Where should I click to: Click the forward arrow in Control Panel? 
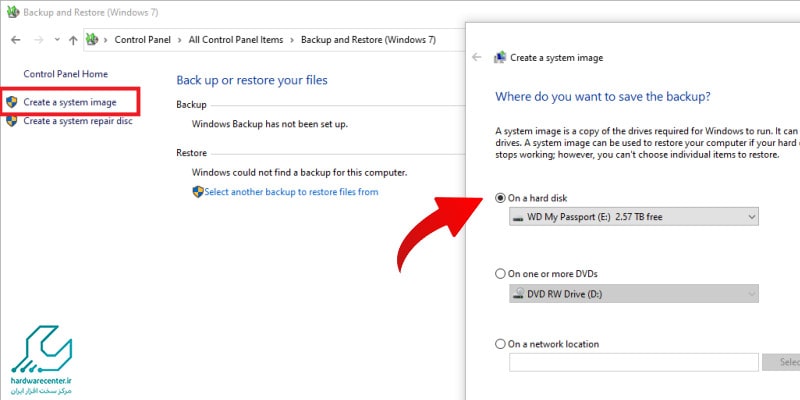39,40
